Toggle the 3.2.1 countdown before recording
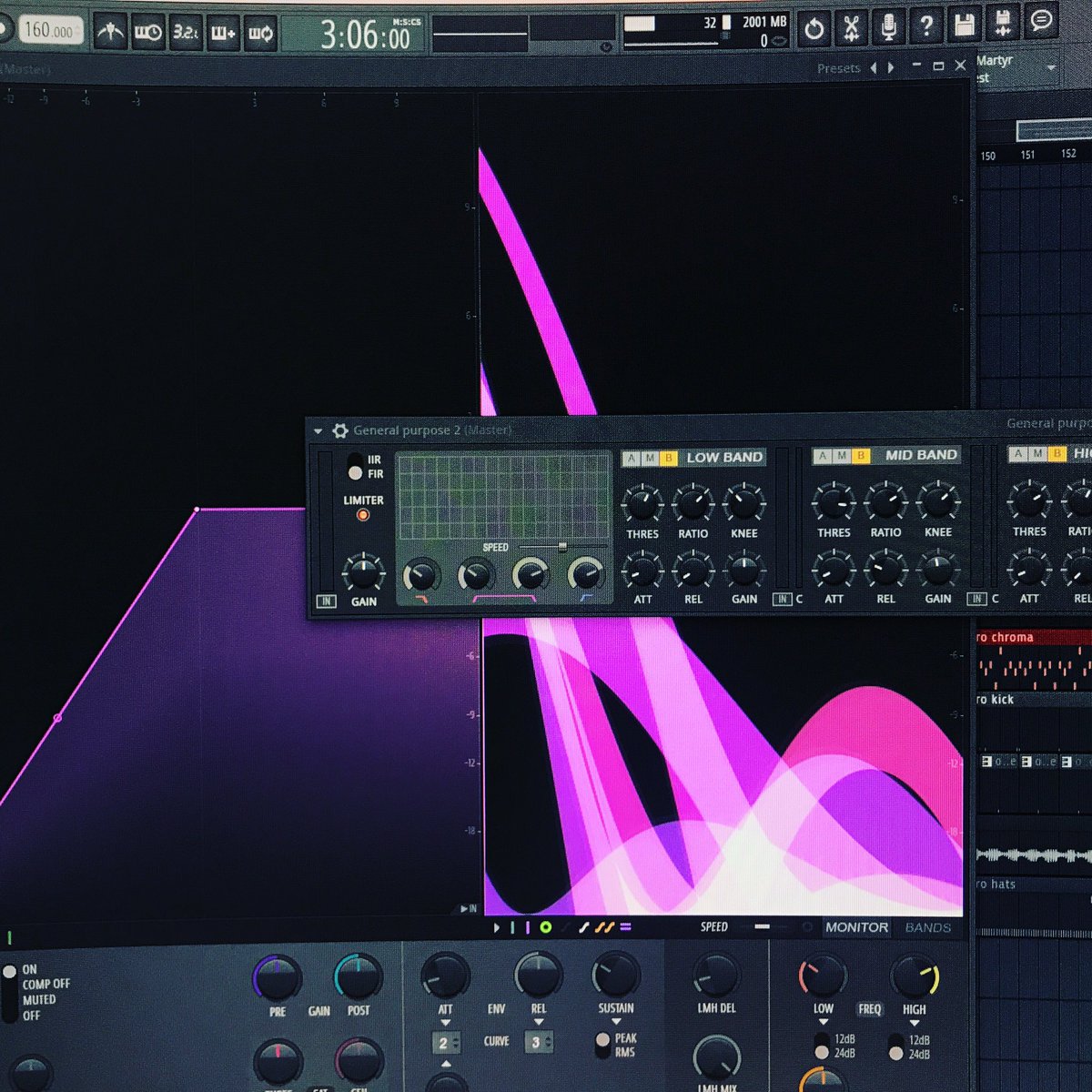This screenshot has height=1092, width=1092. (185, 33)
